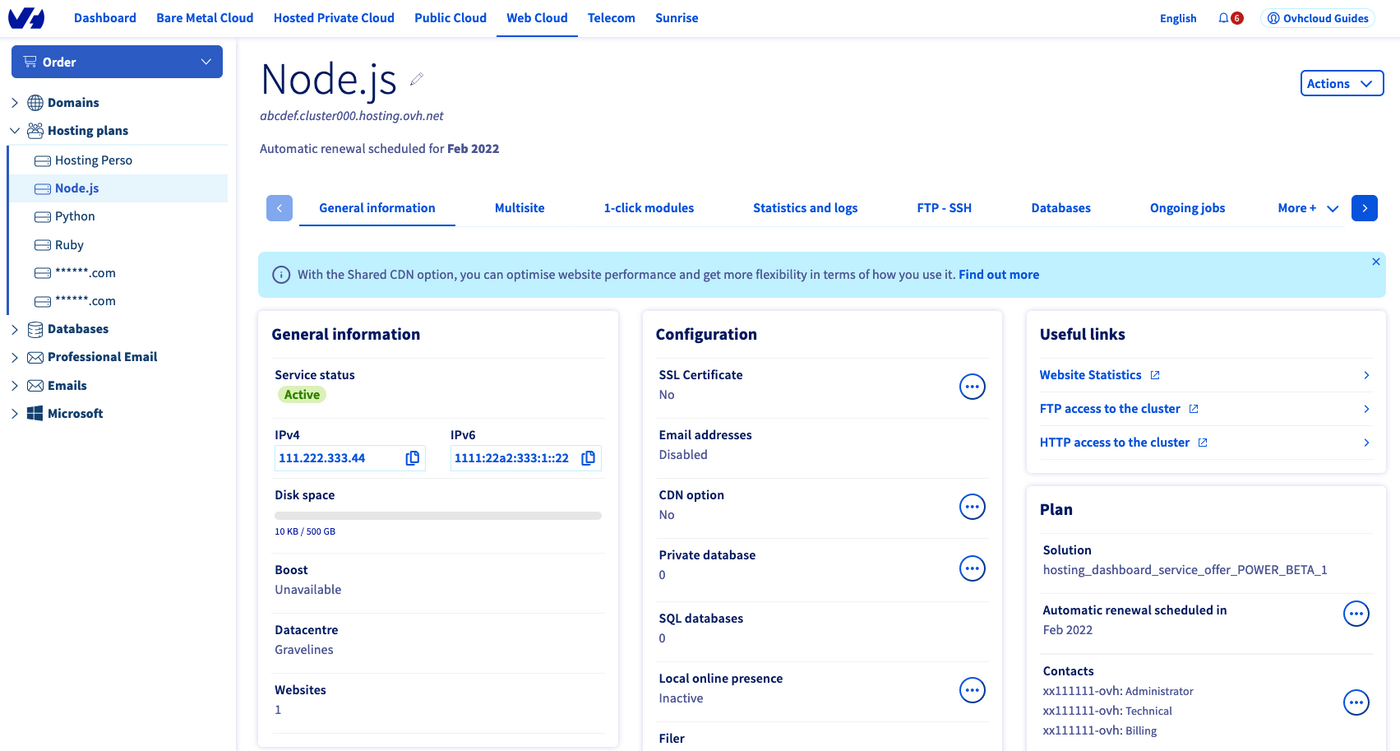Screen dimensions: 1400x751
Task: Collapse the Hosting plans section
Action: click(14, 130)
